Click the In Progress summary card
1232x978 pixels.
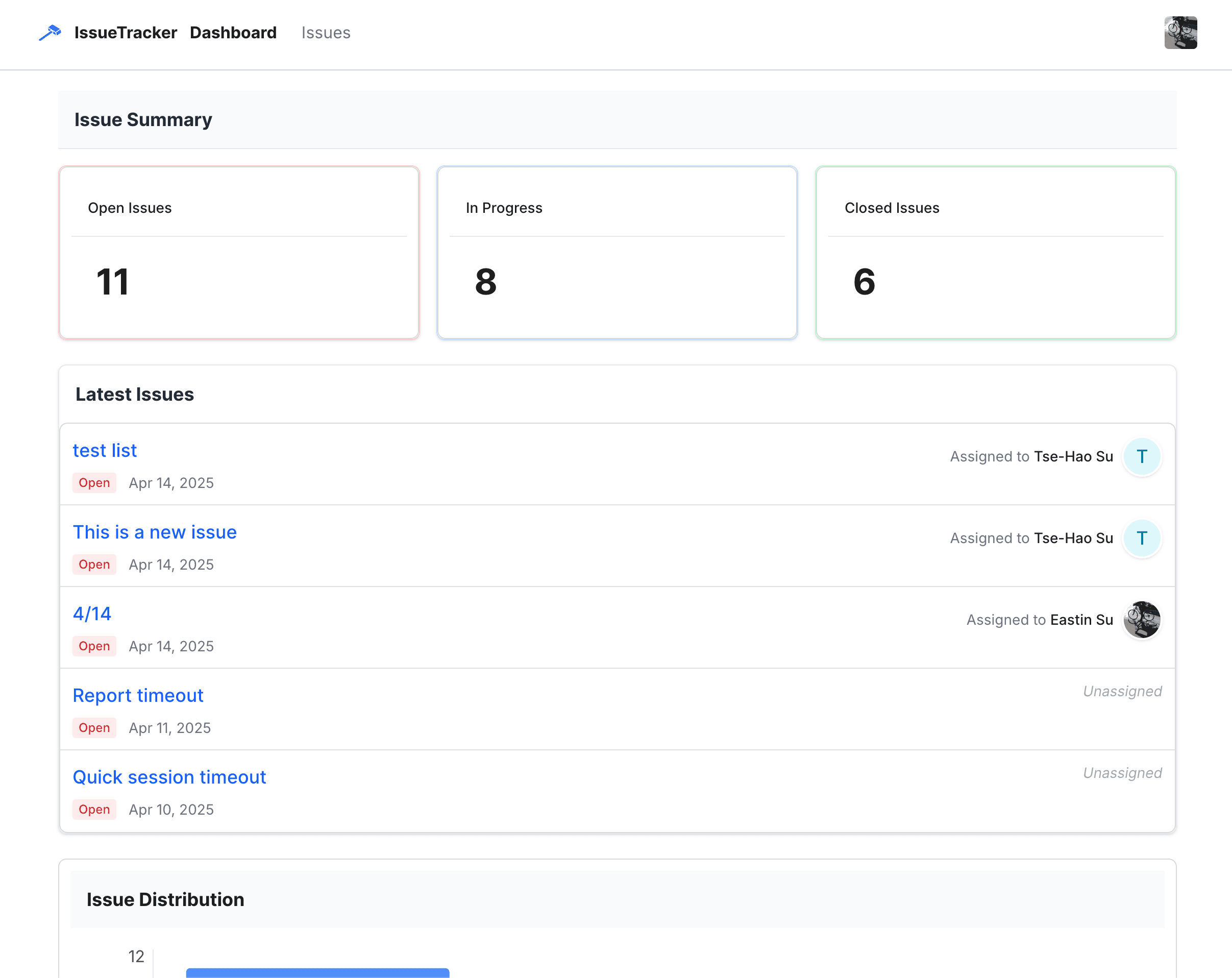coord(617,253)
